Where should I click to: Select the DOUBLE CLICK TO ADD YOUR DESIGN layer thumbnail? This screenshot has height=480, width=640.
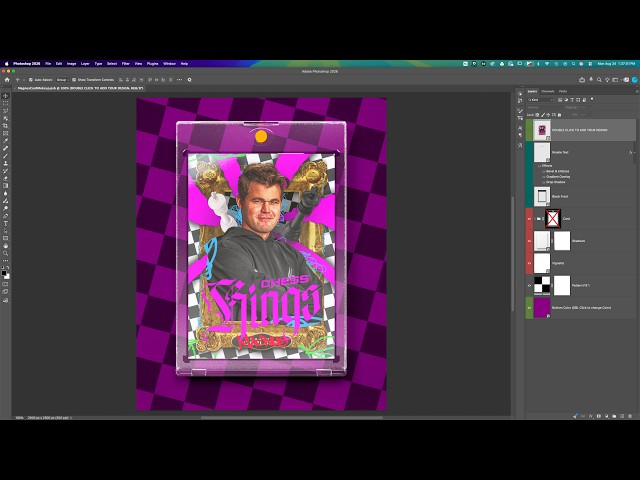[x=542, y=130]
